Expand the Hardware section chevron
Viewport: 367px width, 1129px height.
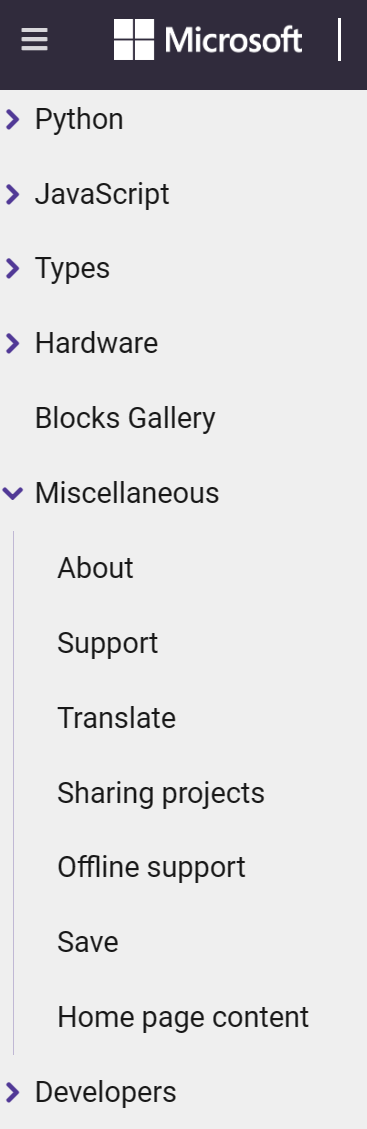[x=12, y=343]
